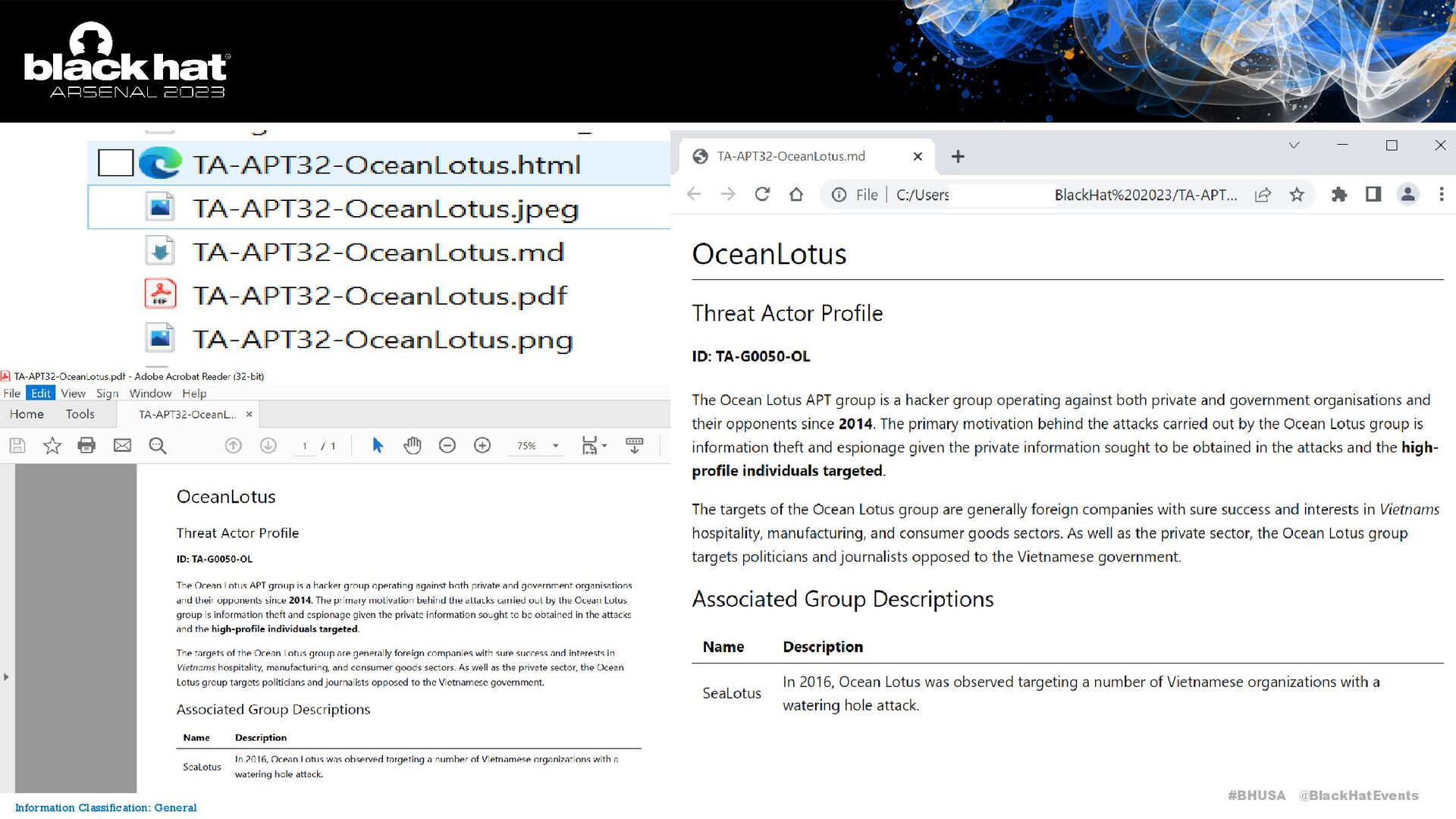Click the SeaLotus table cell in browser

732,693
